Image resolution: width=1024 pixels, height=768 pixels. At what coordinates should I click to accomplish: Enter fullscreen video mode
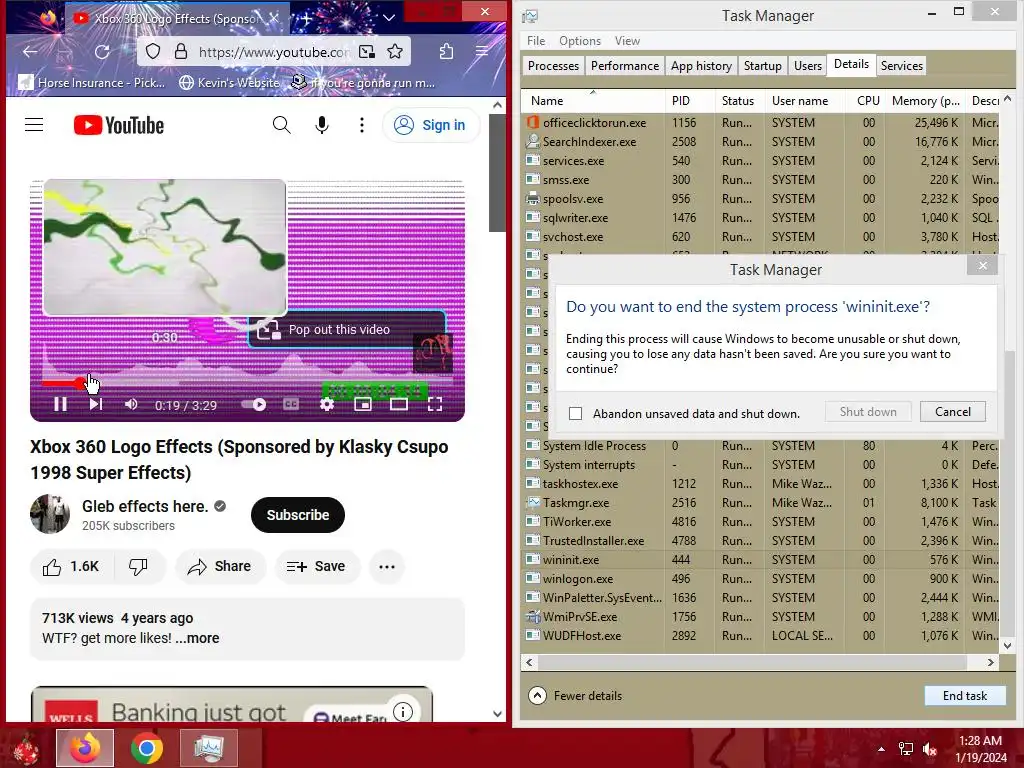tap(435, 405)
